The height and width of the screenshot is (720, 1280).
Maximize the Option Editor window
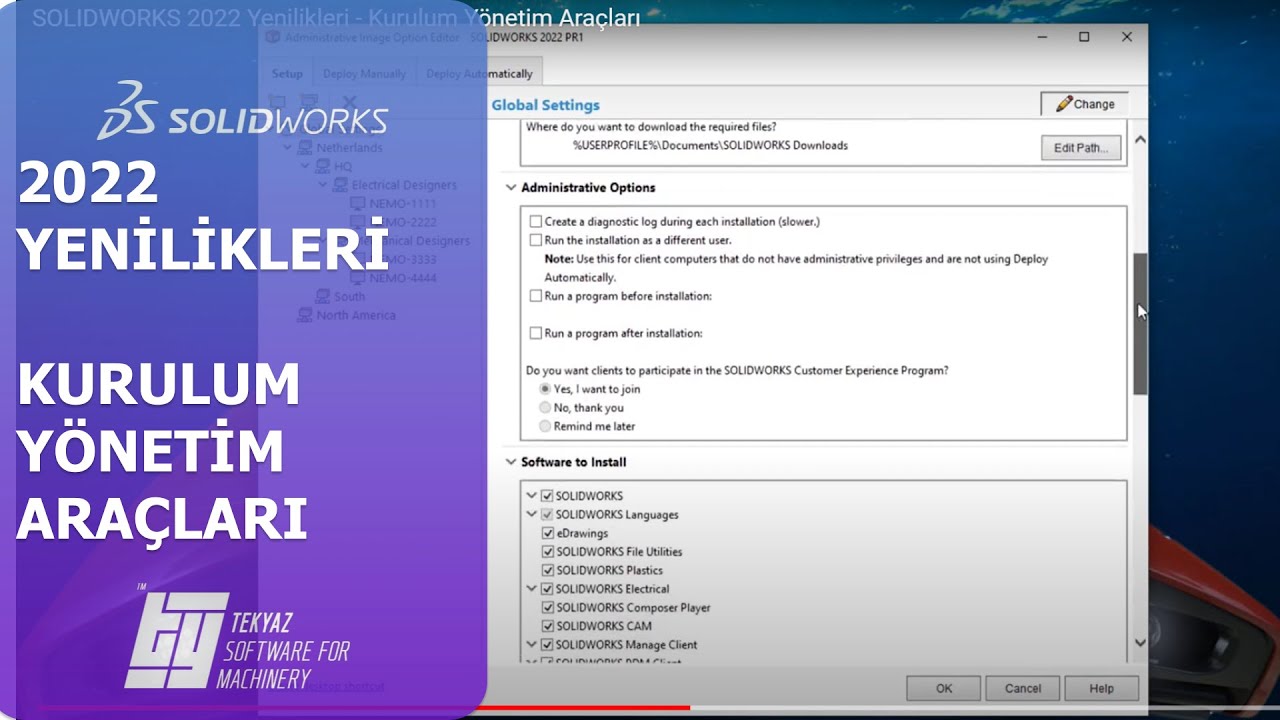[1084, 37]
